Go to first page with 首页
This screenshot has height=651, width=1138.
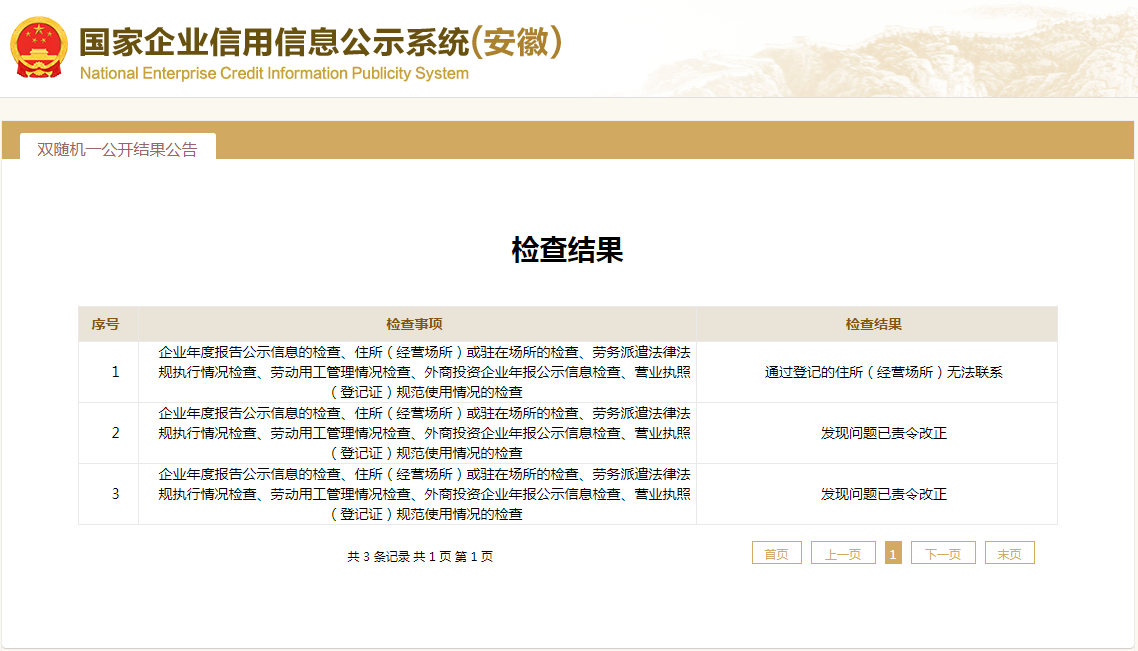pos(776,554)
